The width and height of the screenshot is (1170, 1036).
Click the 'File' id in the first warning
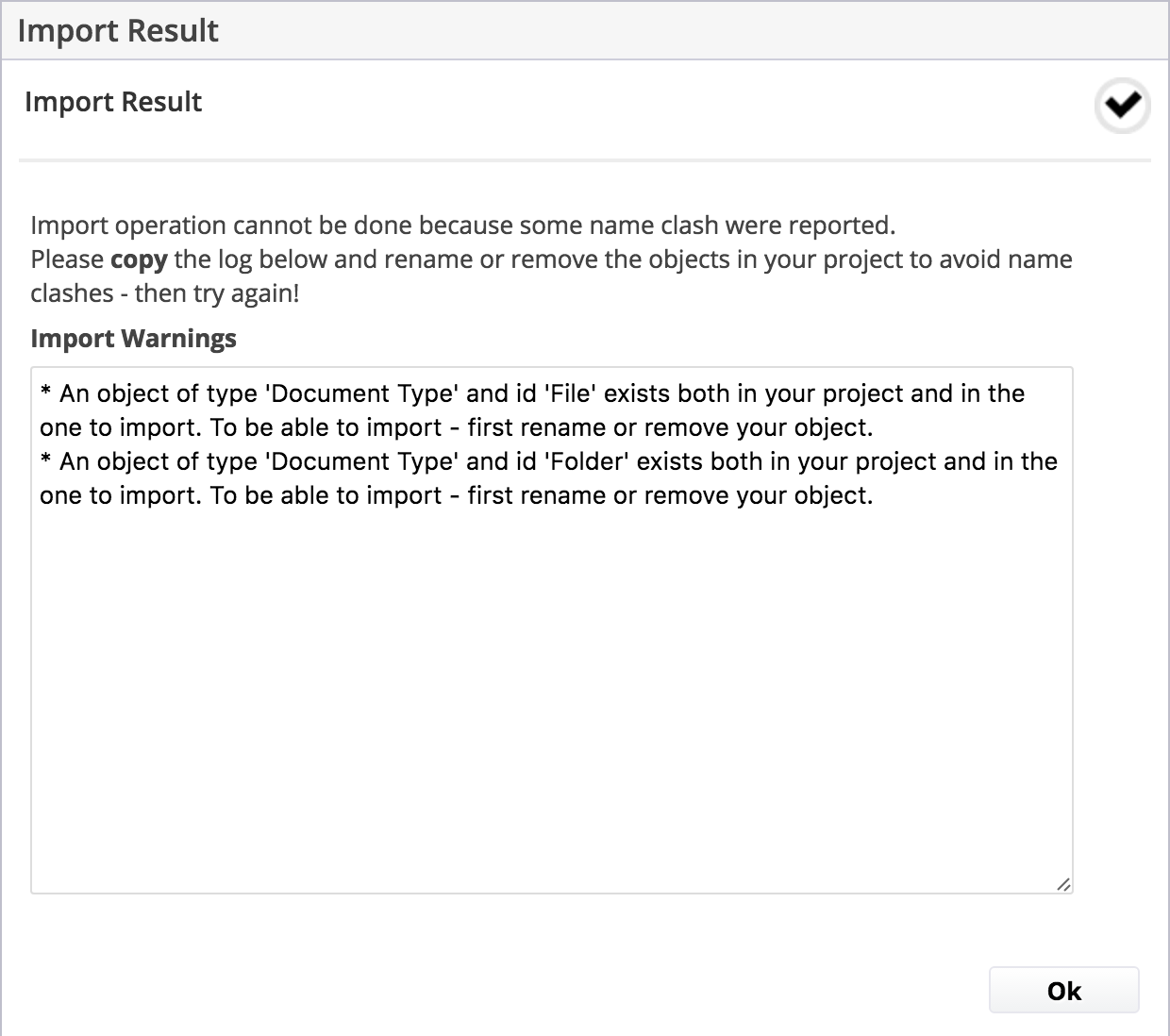tap(571, 393)
